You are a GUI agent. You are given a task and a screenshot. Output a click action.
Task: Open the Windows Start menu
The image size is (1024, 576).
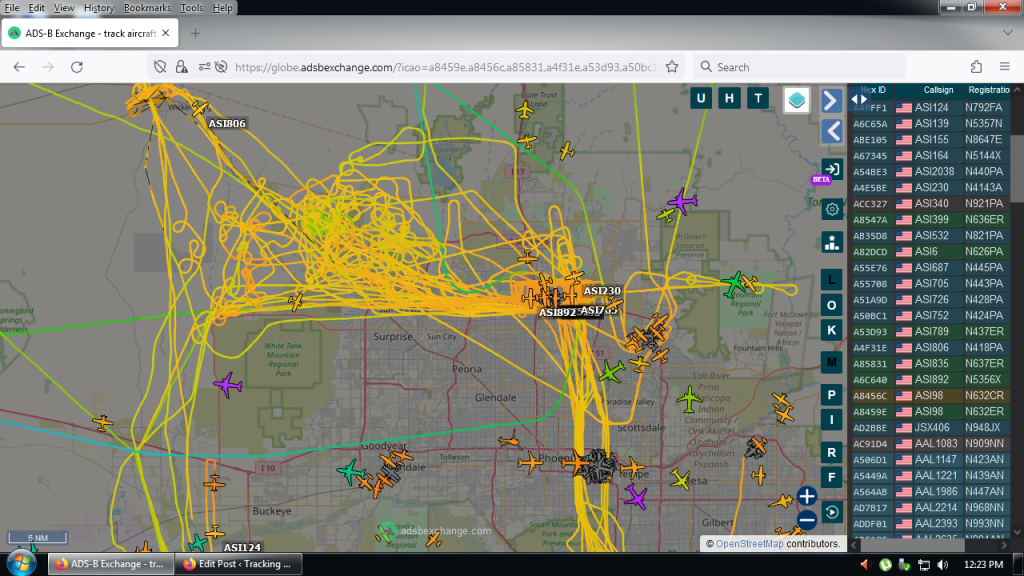point(21,564)
